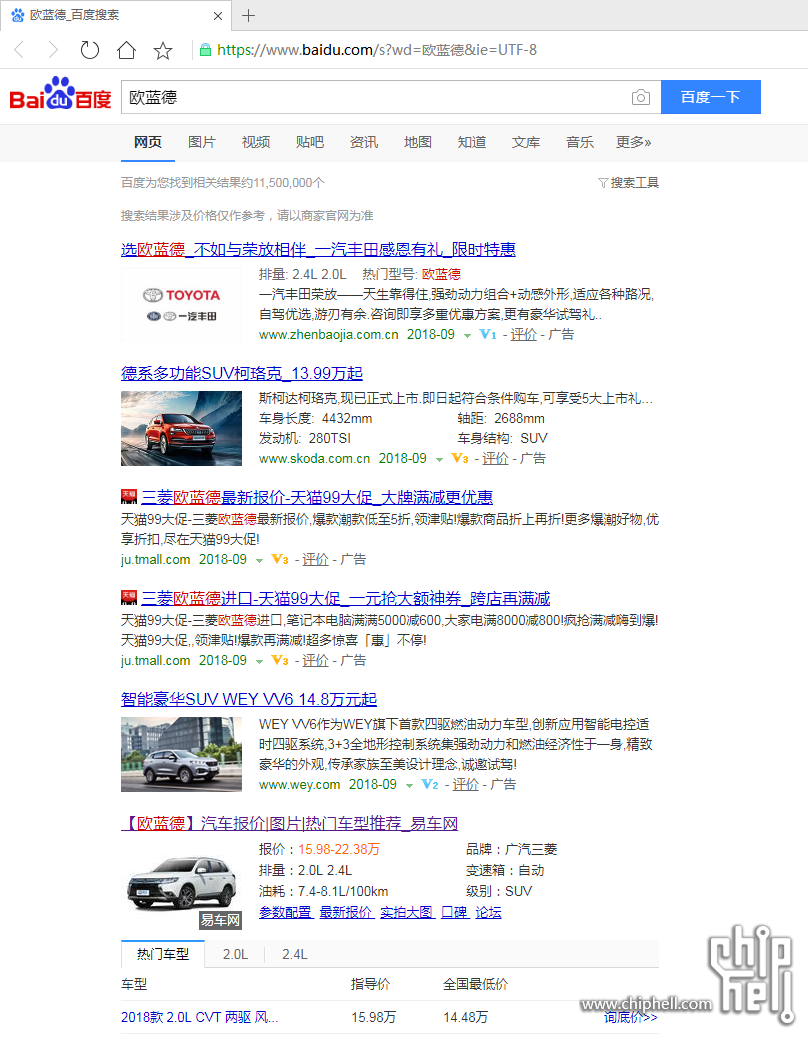Open image search via camera icon
The width and height of the screenshot is (808, 1039).
(640, 97)
